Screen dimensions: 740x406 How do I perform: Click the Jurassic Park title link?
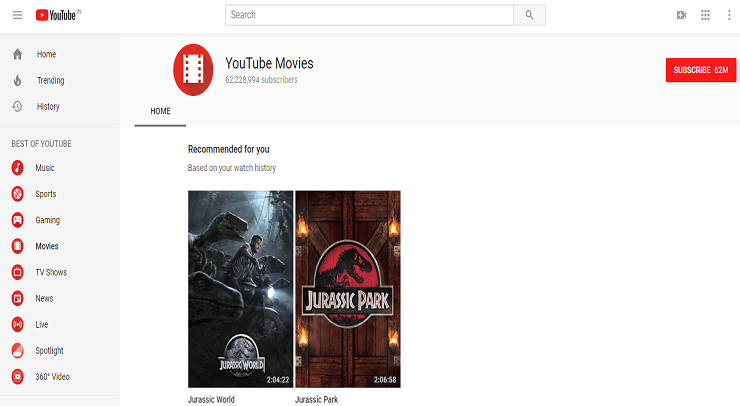click(x=316, y=399)
